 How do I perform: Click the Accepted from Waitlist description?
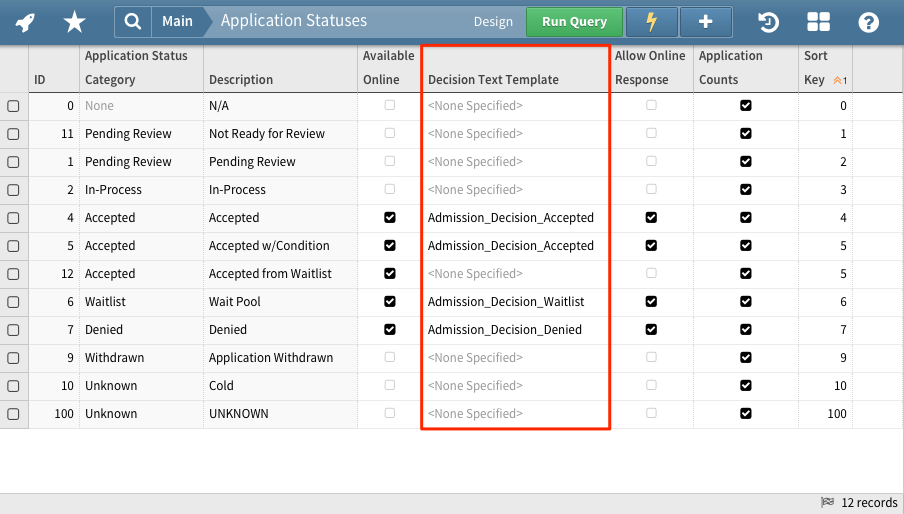point(270,274)
